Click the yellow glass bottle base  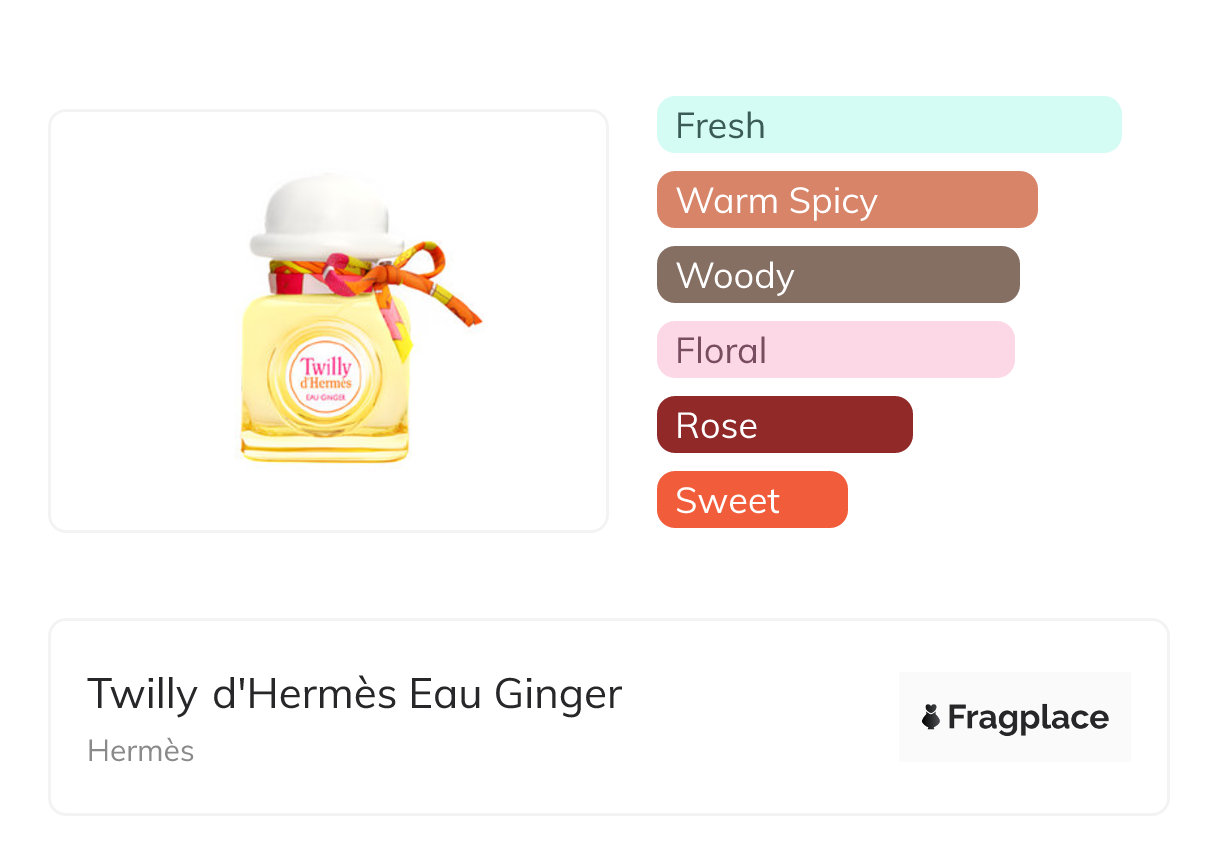325,447
